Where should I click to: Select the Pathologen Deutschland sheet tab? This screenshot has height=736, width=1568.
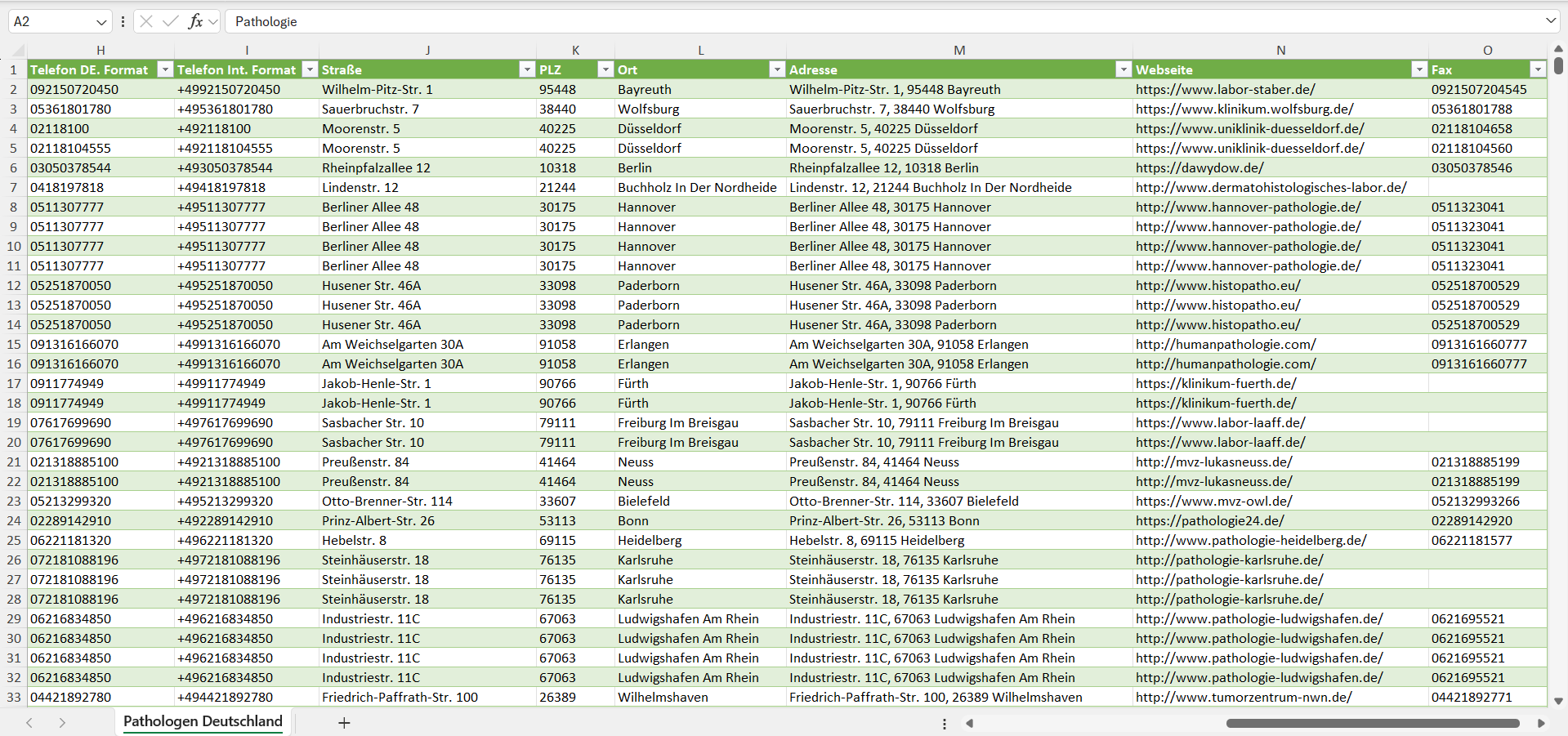203,721
